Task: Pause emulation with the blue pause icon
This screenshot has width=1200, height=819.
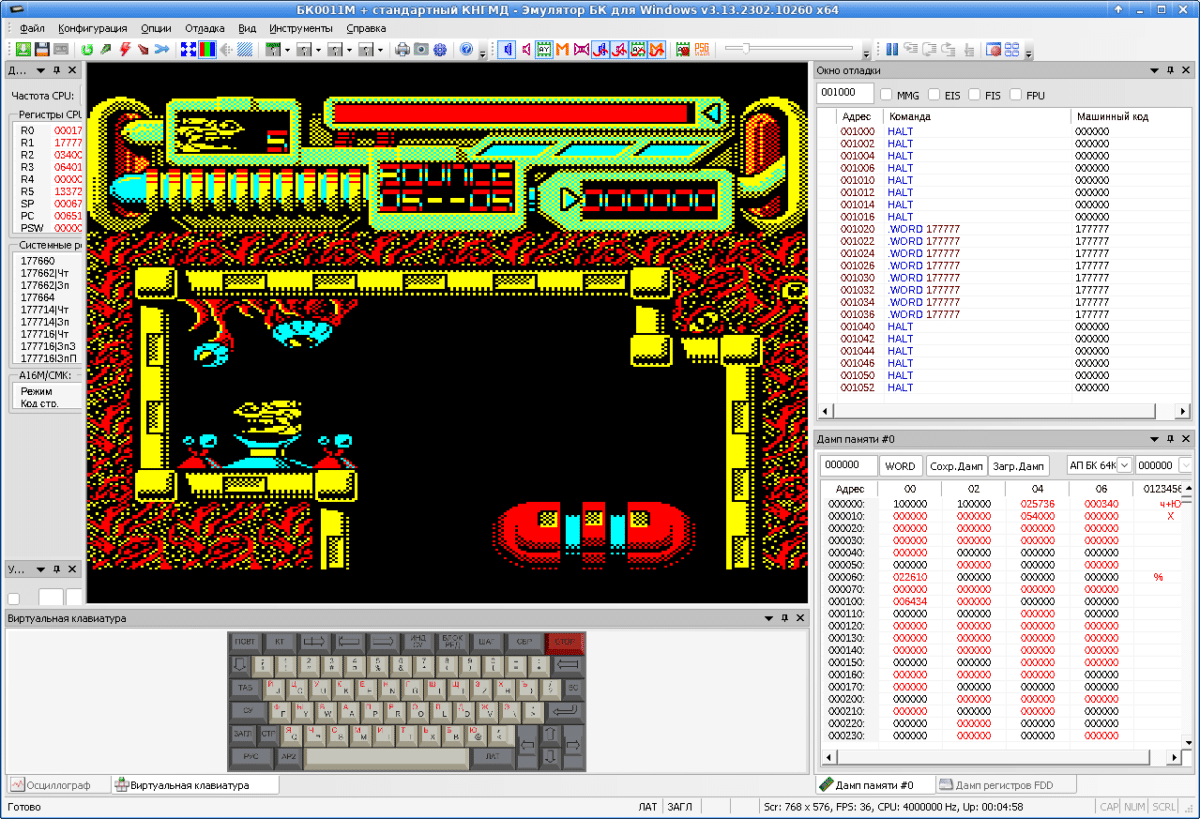Action: 892,49
